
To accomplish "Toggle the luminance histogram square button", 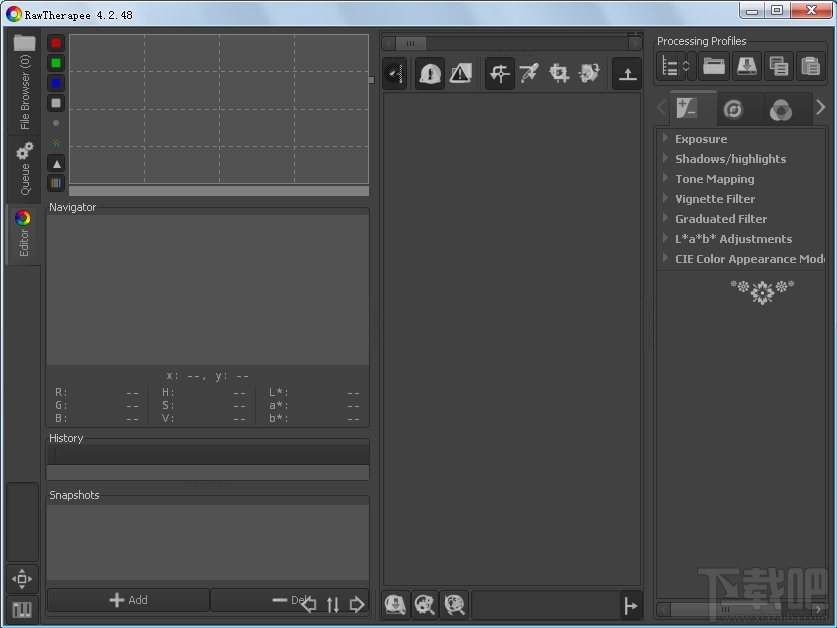I will point(56,103).
